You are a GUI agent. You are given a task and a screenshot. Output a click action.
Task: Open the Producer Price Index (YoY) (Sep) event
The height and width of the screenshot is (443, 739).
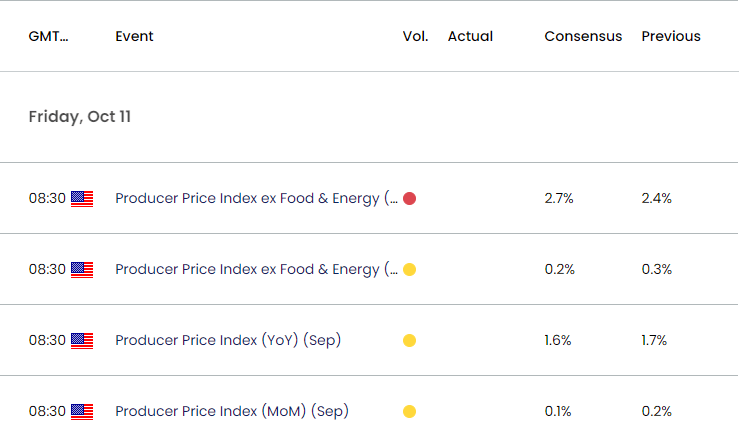228,341
